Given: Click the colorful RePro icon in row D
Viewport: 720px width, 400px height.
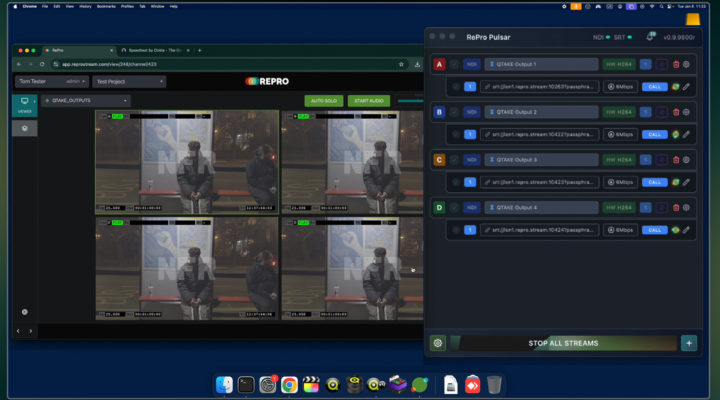Looking at the screenshot, I should click(675, 230).
